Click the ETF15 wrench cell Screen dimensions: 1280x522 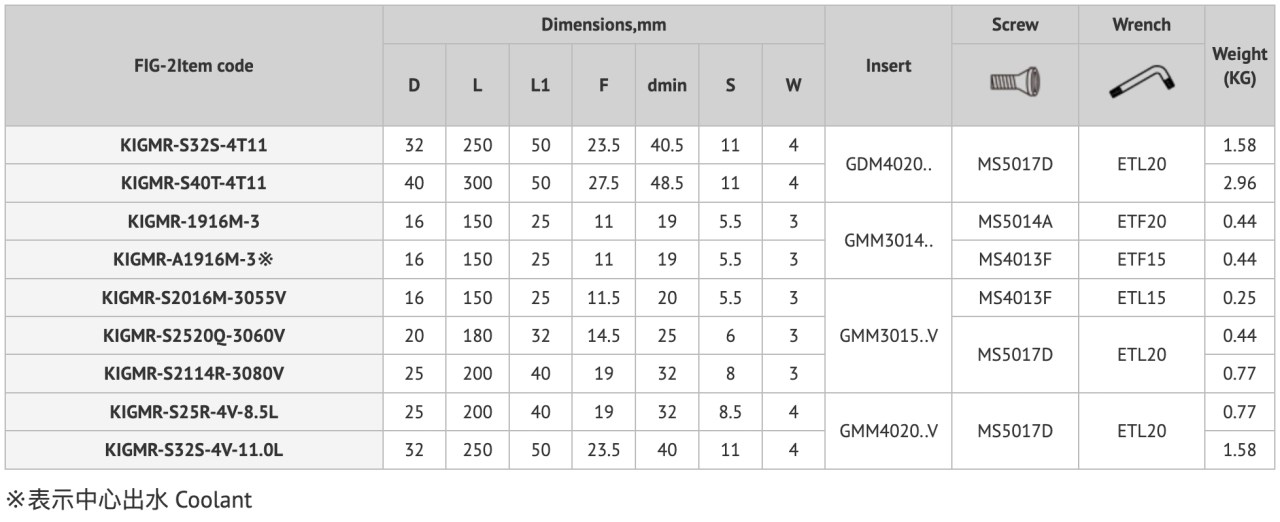(1141, 260)
